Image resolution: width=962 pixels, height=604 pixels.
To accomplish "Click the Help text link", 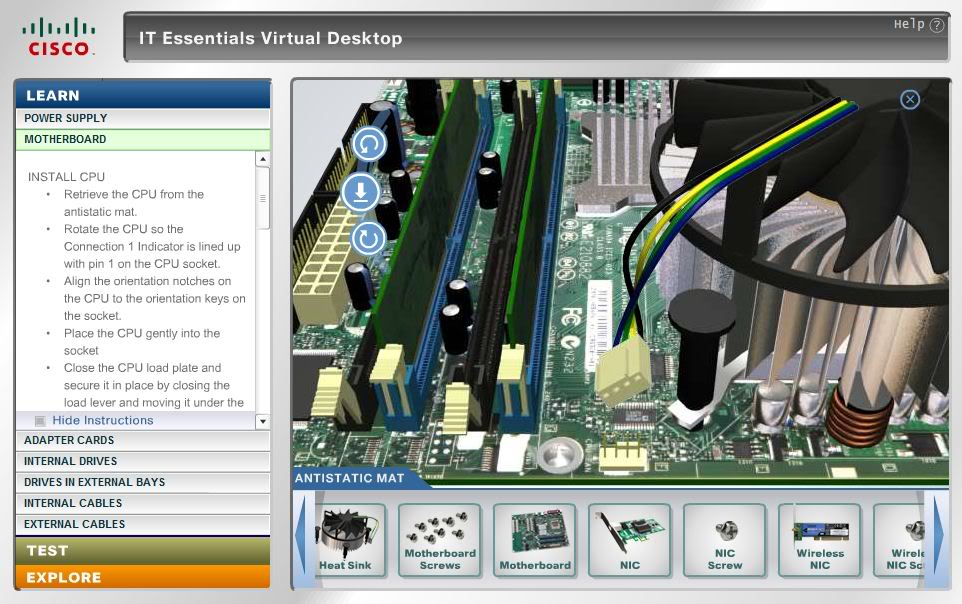I will point(909,24).
